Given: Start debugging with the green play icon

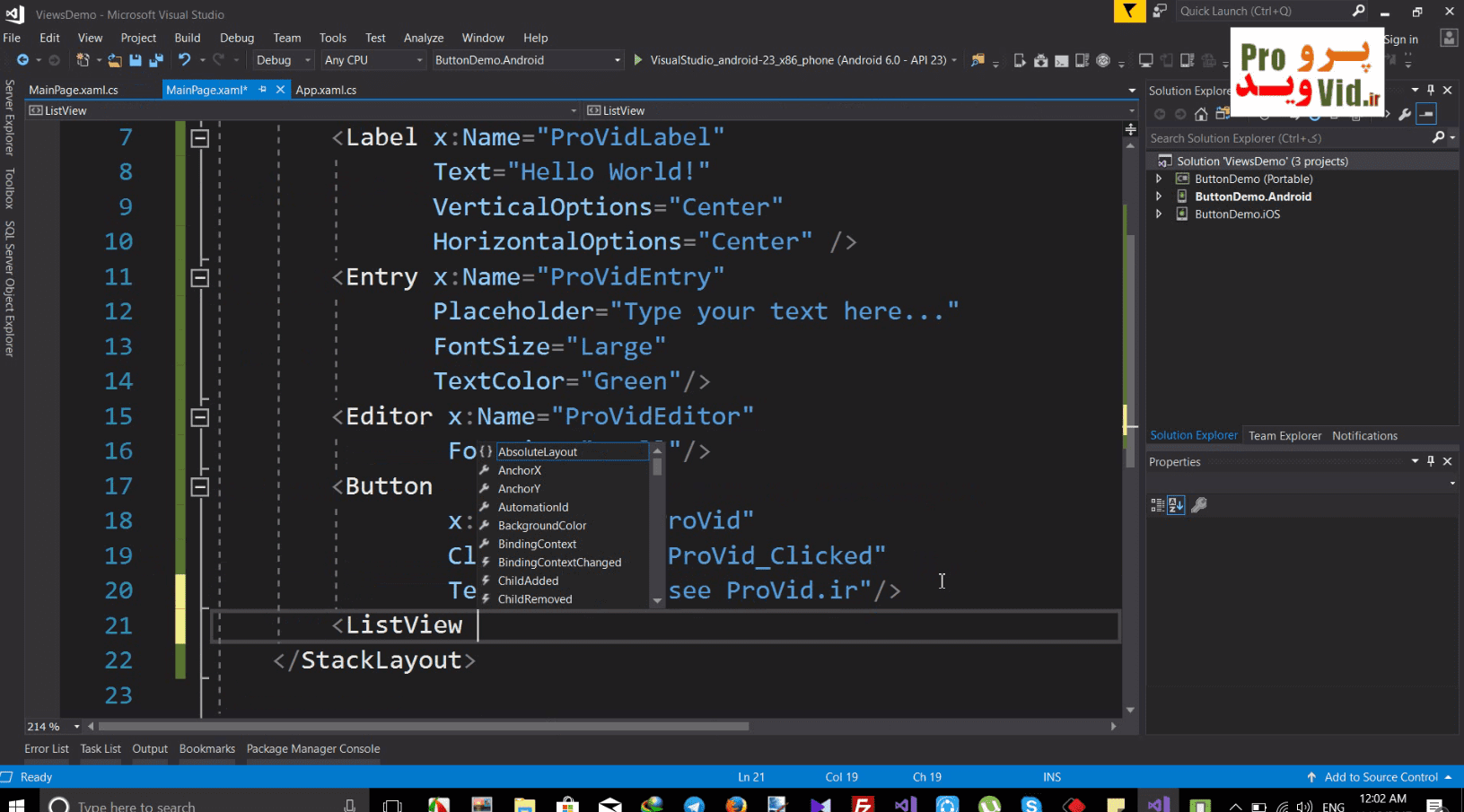Looking at the screenshot, I should (638, 60).
